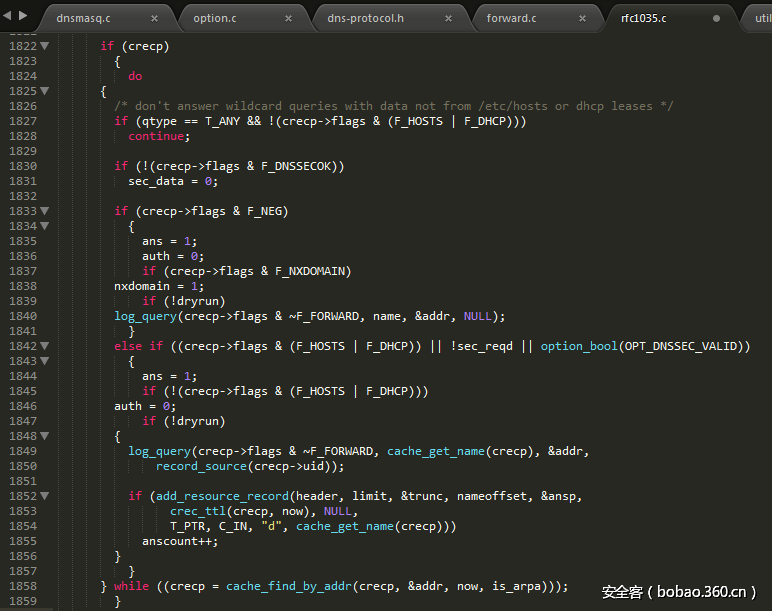Collapse the code block at line 1822
Screen dimensions: 772x611
44,46
